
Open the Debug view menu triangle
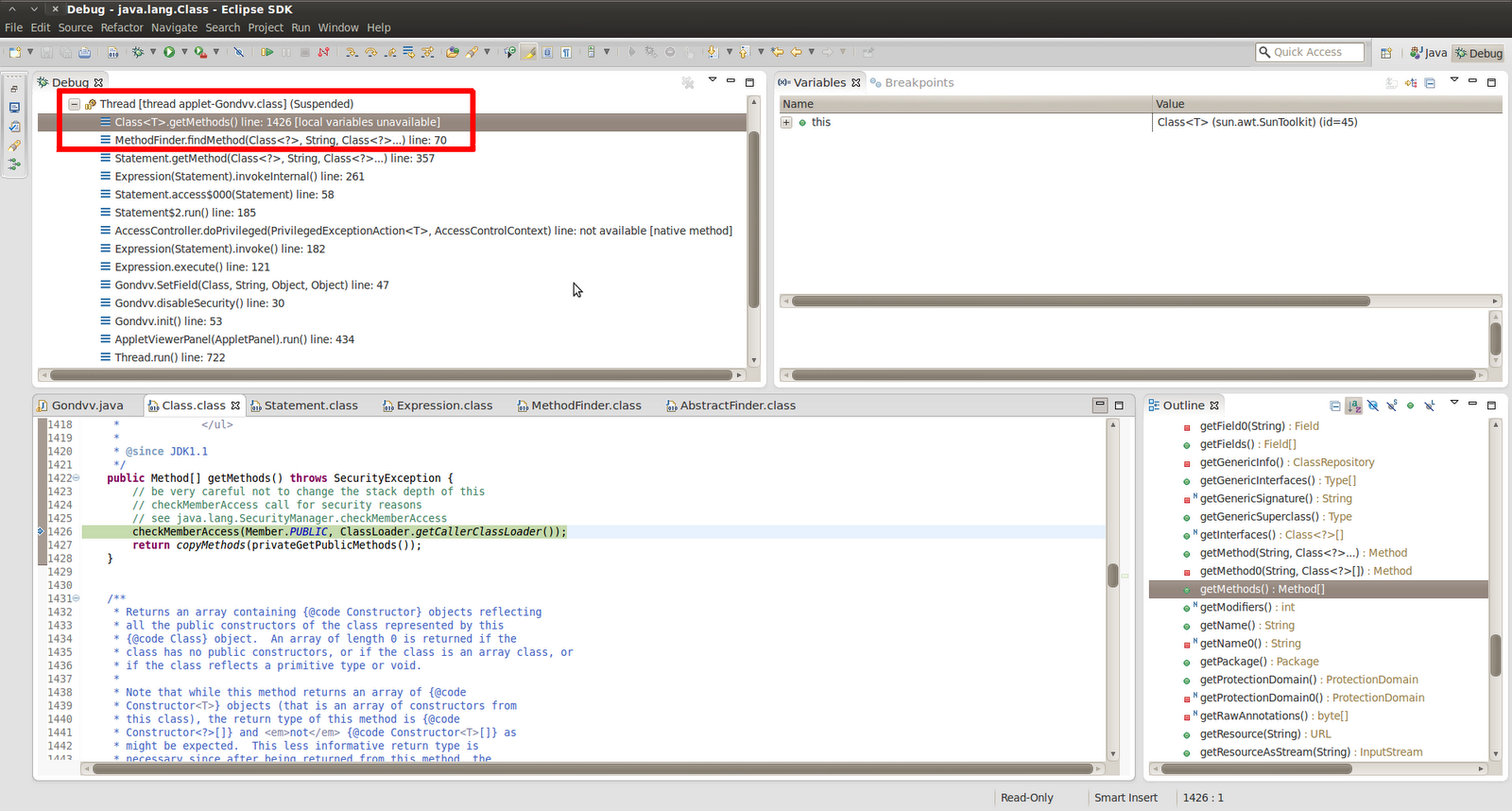click(x=713, y=80)
